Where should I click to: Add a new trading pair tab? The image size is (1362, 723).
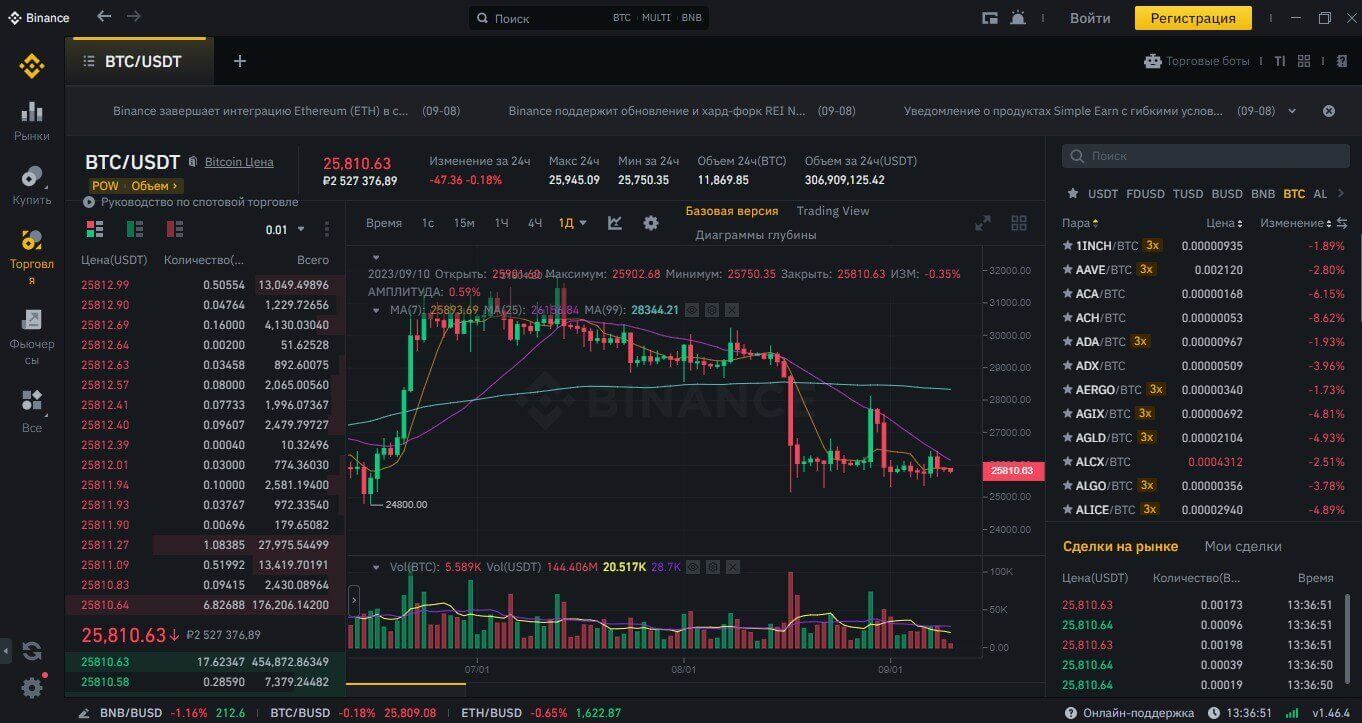[x=239, y=61]
